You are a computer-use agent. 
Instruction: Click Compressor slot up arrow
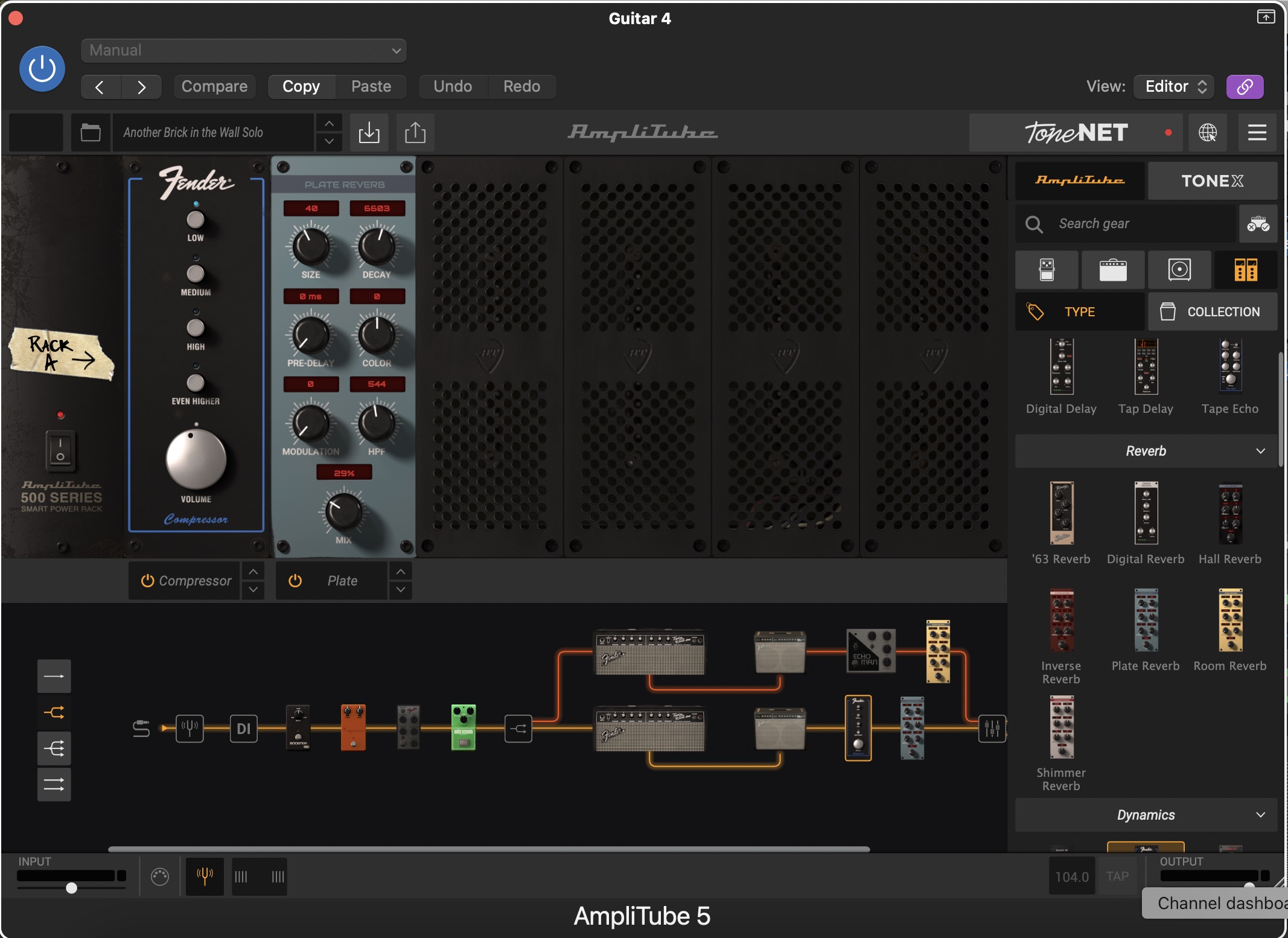pyautogui.click(x=253, y=571)
